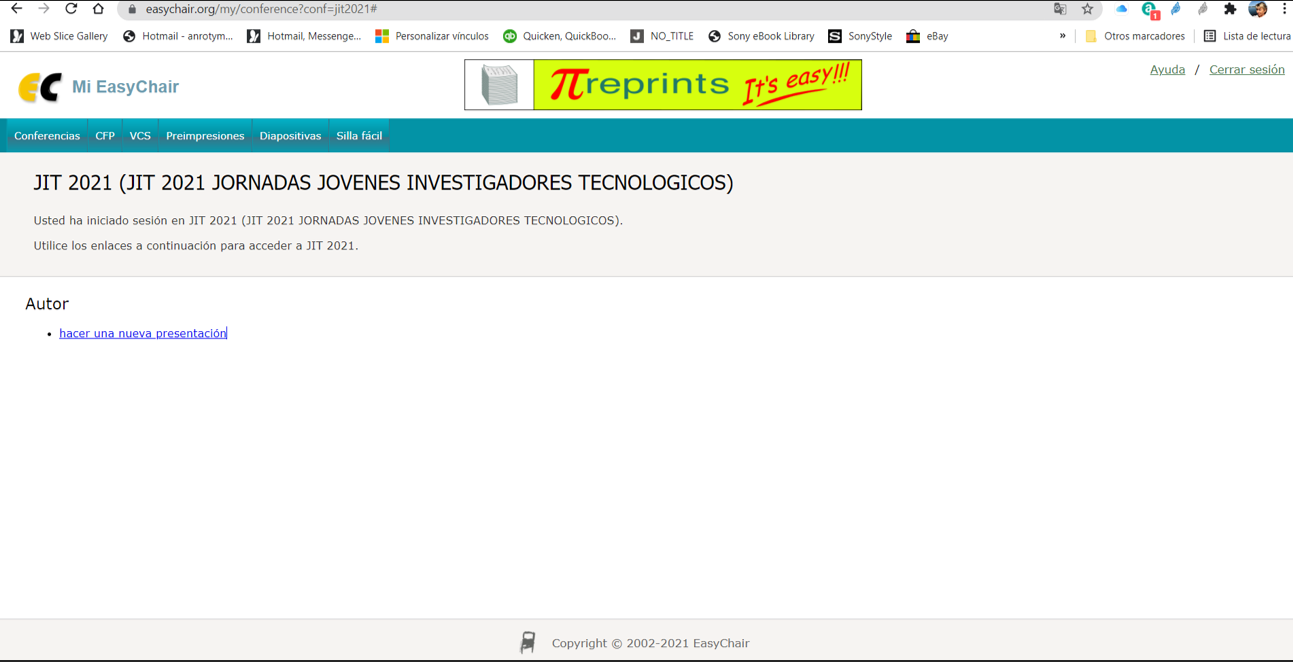Open the Ayuda help link

point(1167,70)
